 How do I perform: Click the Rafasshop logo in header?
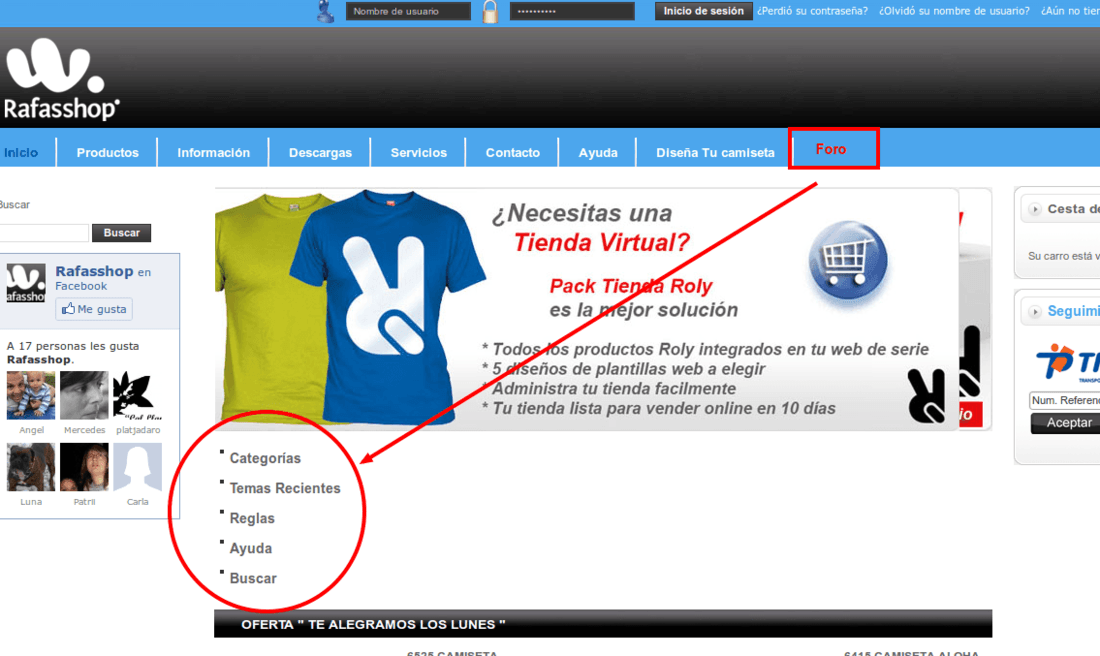click(62, 79)
